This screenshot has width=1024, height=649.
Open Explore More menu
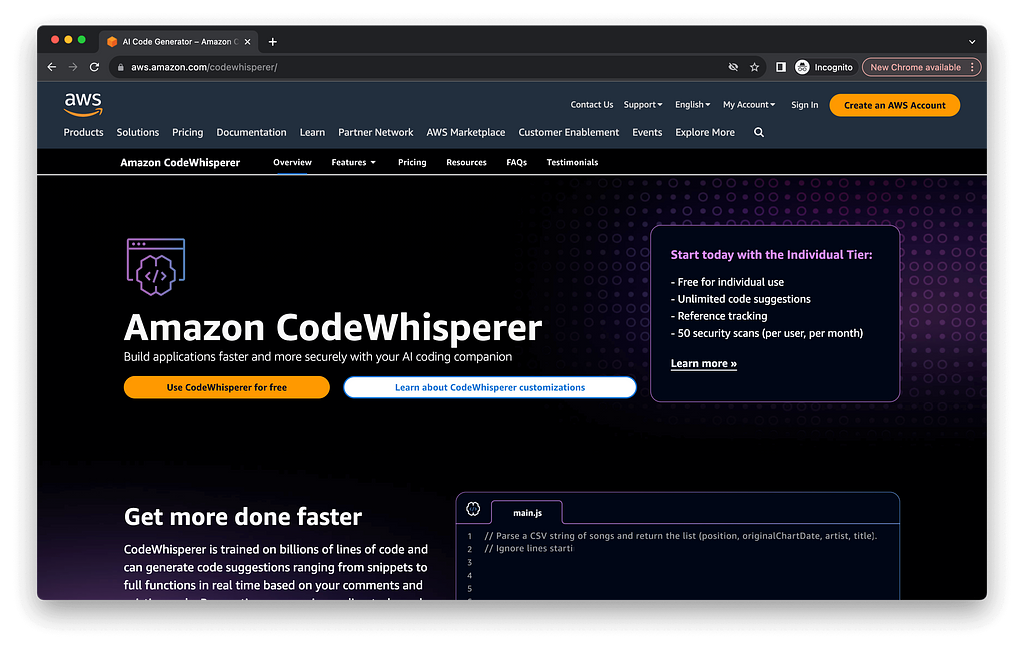coord(705,133)
